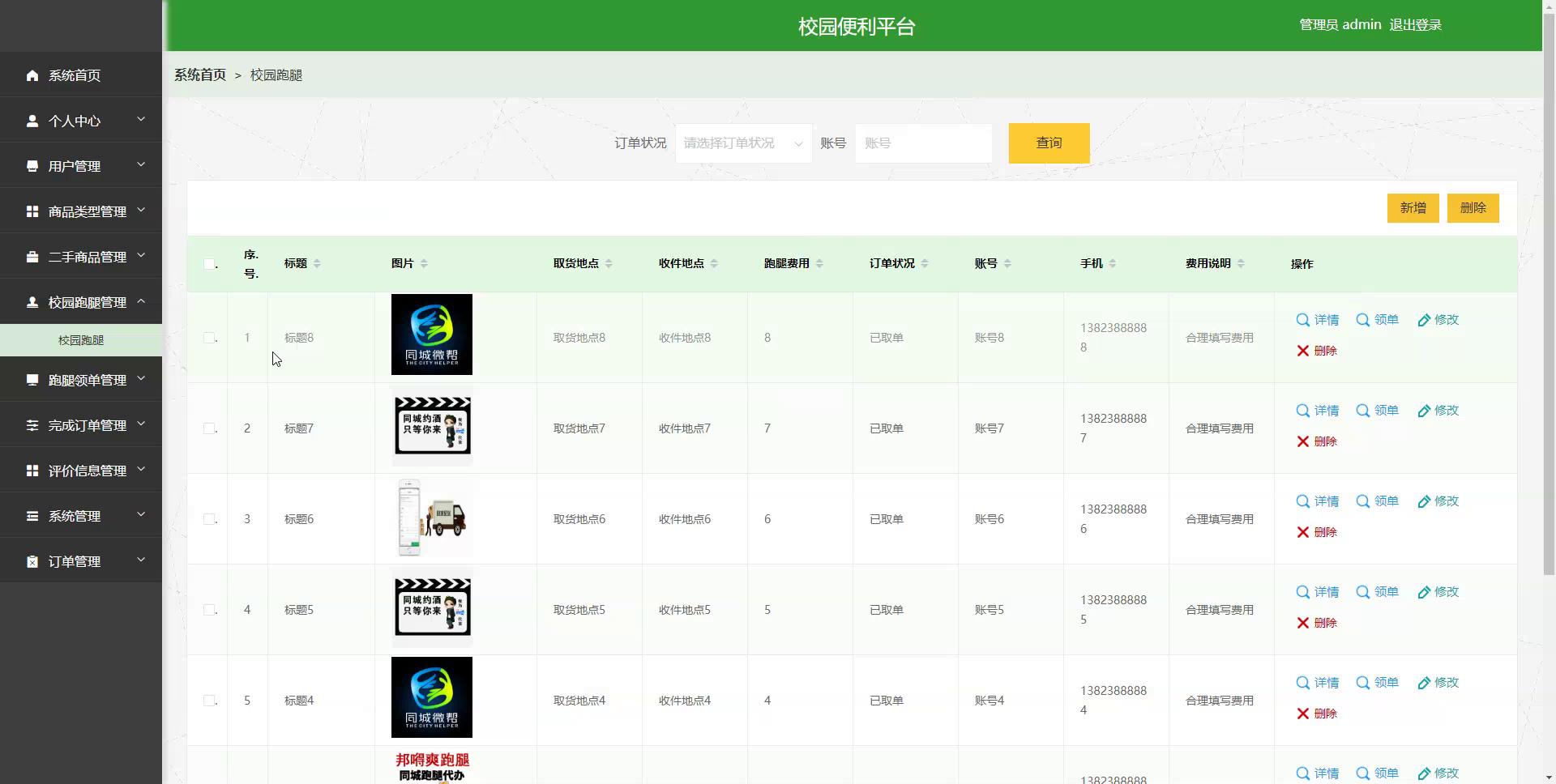Click the list icon beside 系统管理
The image size is (1556, 784).
click(x=32, y=516)
